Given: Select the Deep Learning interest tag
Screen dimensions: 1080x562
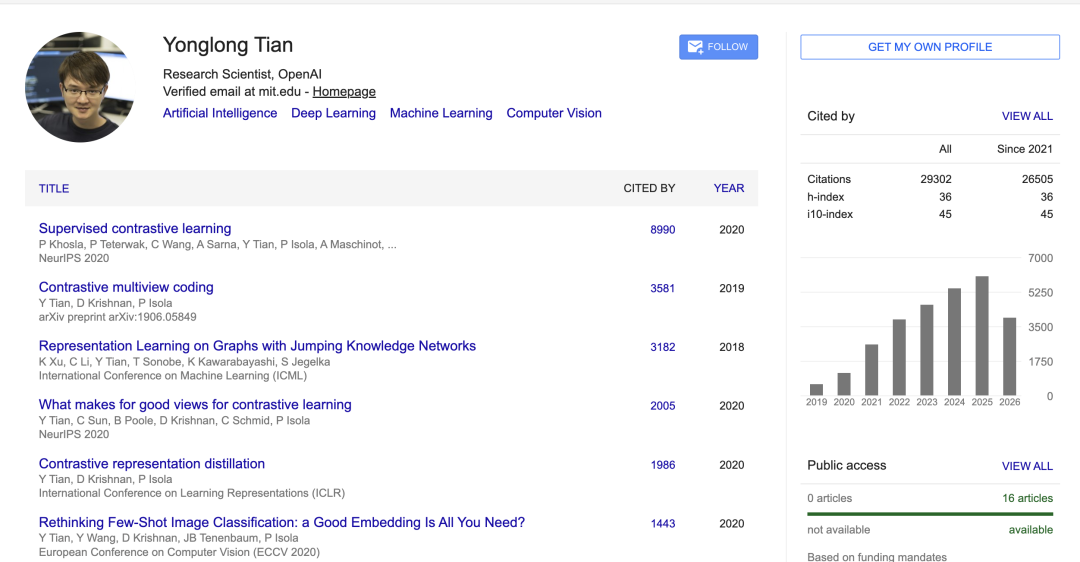Looking at the screenshot, I should tap(333, 113).
